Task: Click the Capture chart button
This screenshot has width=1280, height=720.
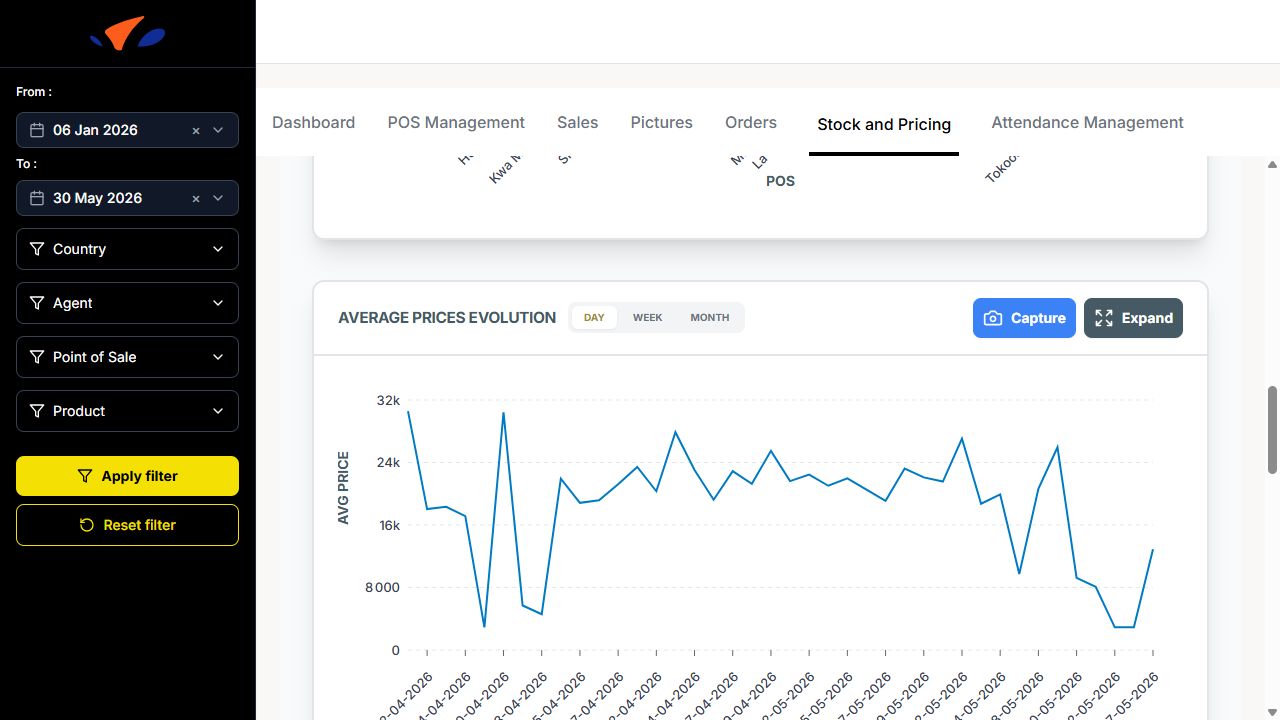Action: click(x=1024, y=318)
